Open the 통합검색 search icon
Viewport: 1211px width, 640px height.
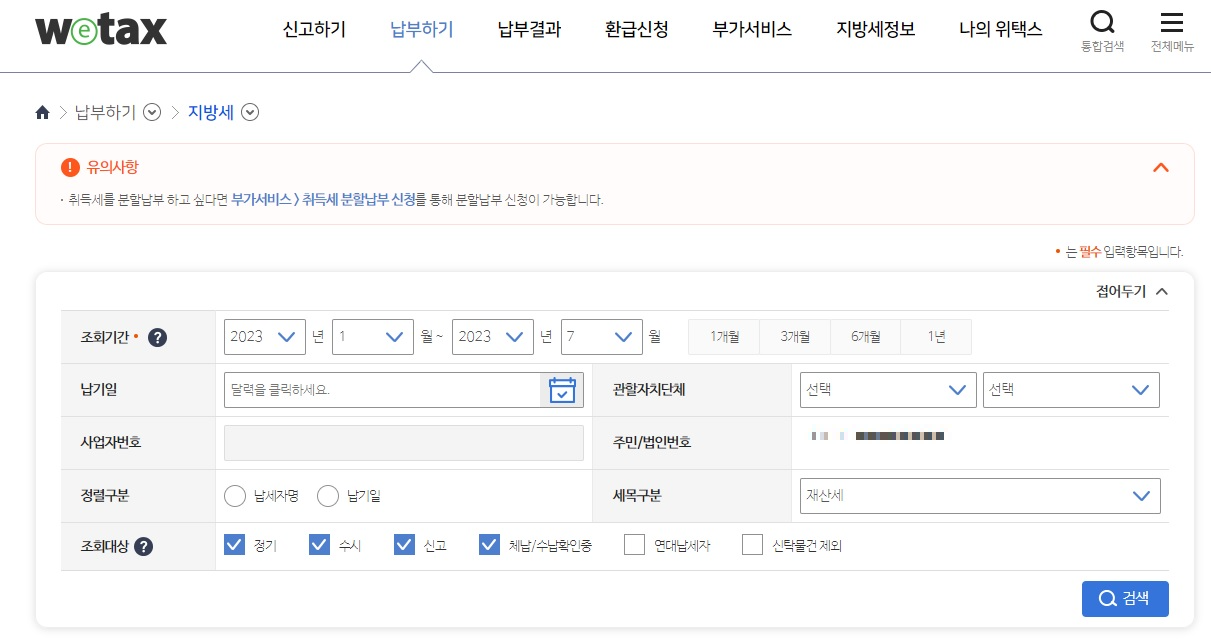click(x=1102, y=22)
